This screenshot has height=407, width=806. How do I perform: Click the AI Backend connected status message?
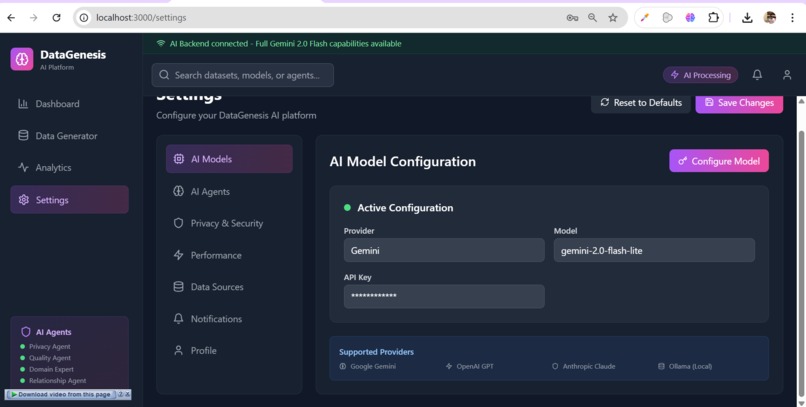pyautogui.click(x=285, y=44)
